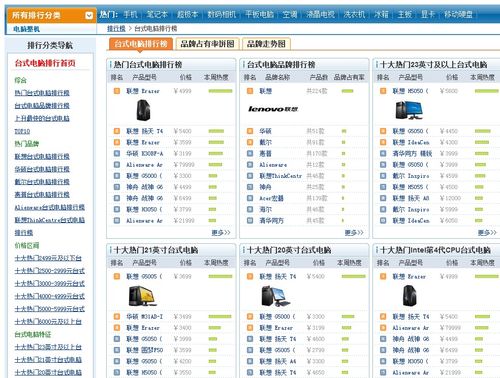500x378 pixels.
Task: Click G5005 computer image in 21英寸 panel
Action: pyautogui.click(x=143, y=296)
